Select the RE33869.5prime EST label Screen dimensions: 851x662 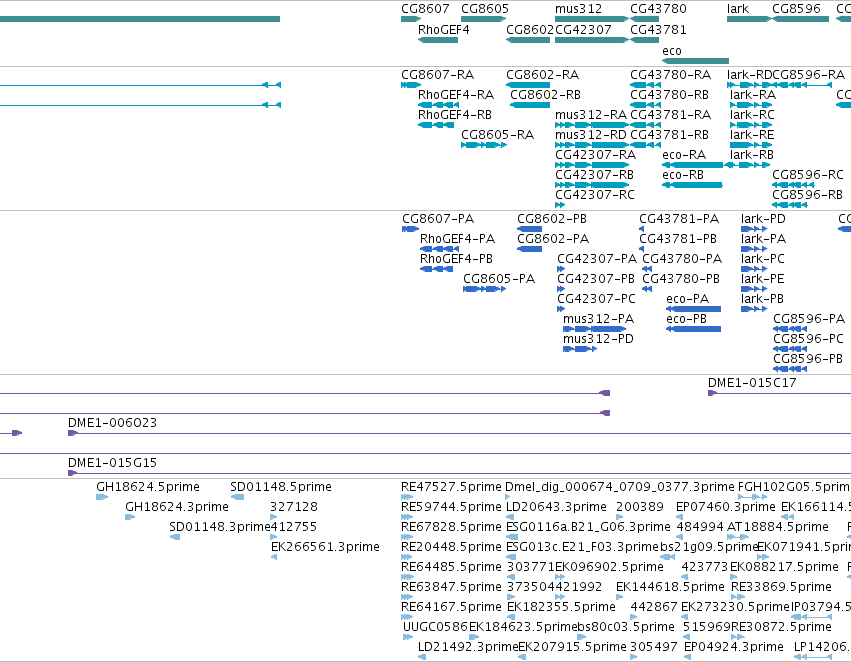pyautogui.click(x=781, y=588)
